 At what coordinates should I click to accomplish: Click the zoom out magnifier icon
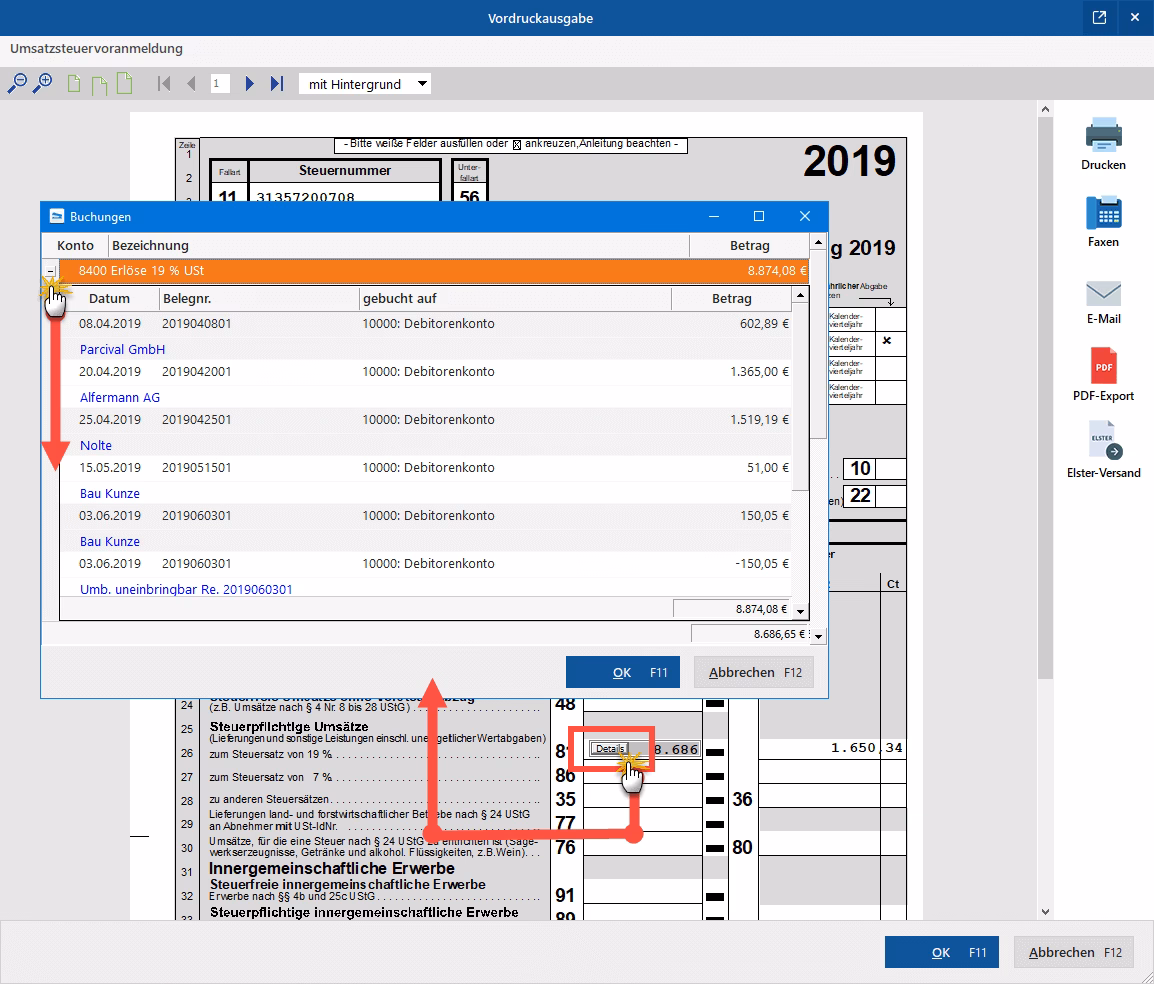coord(17,84)
